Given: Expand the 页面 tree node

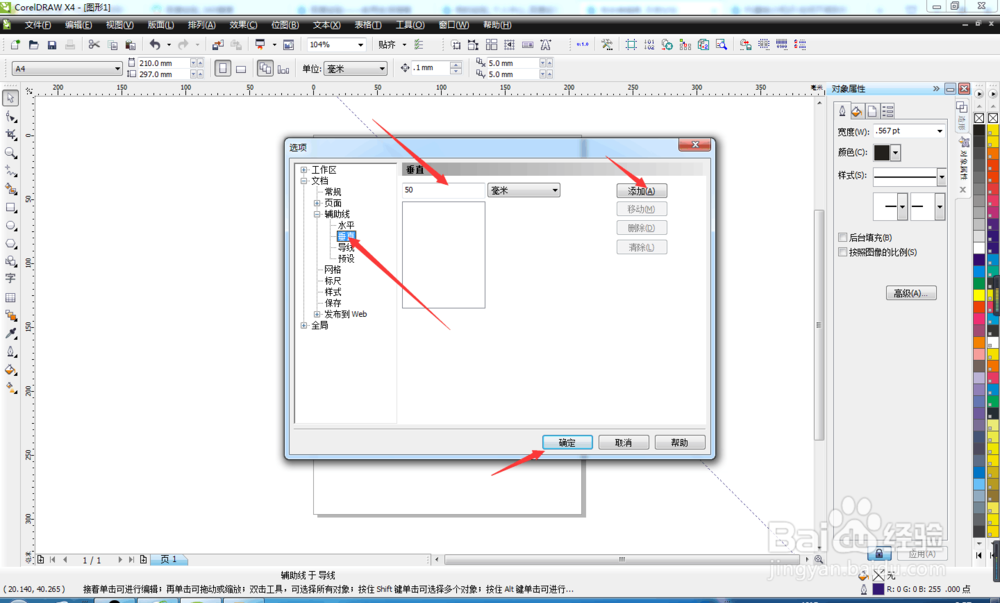Looking at the screenshot, I should [x=317, y=203].
